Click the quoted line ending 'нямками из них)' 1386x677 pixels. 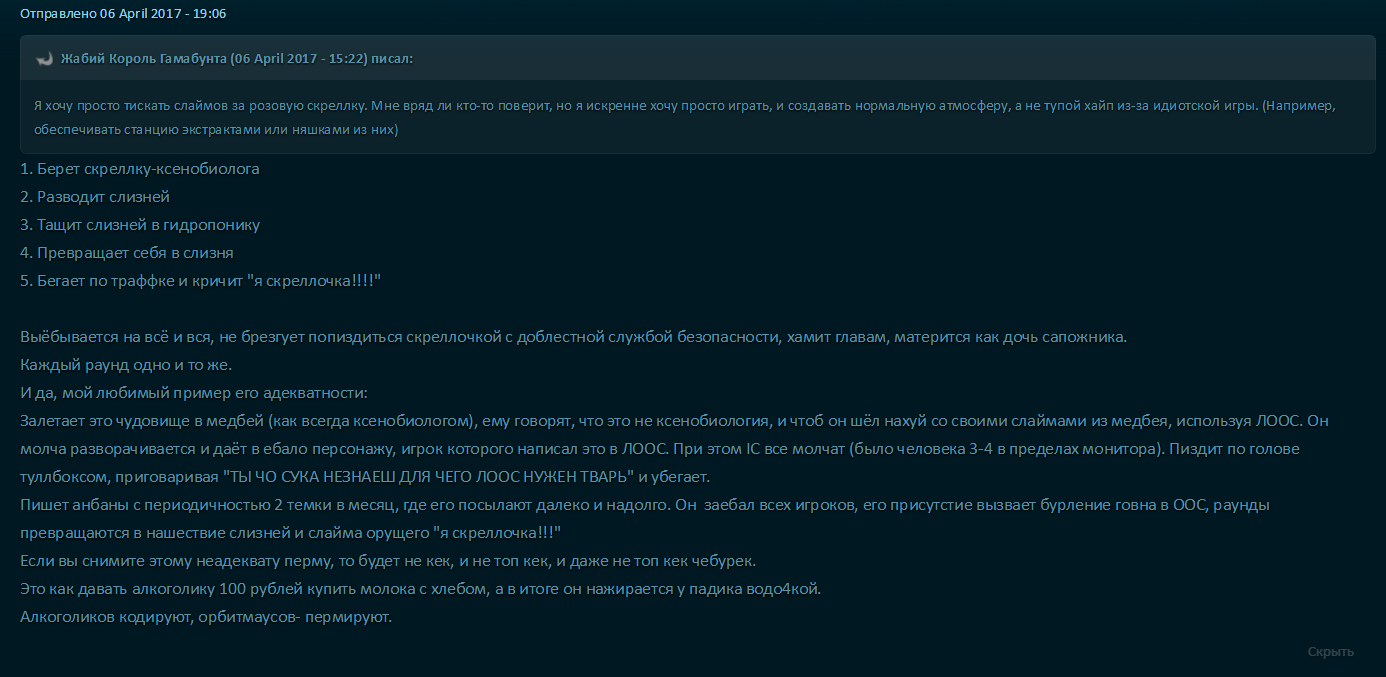[x=215, y=130]
